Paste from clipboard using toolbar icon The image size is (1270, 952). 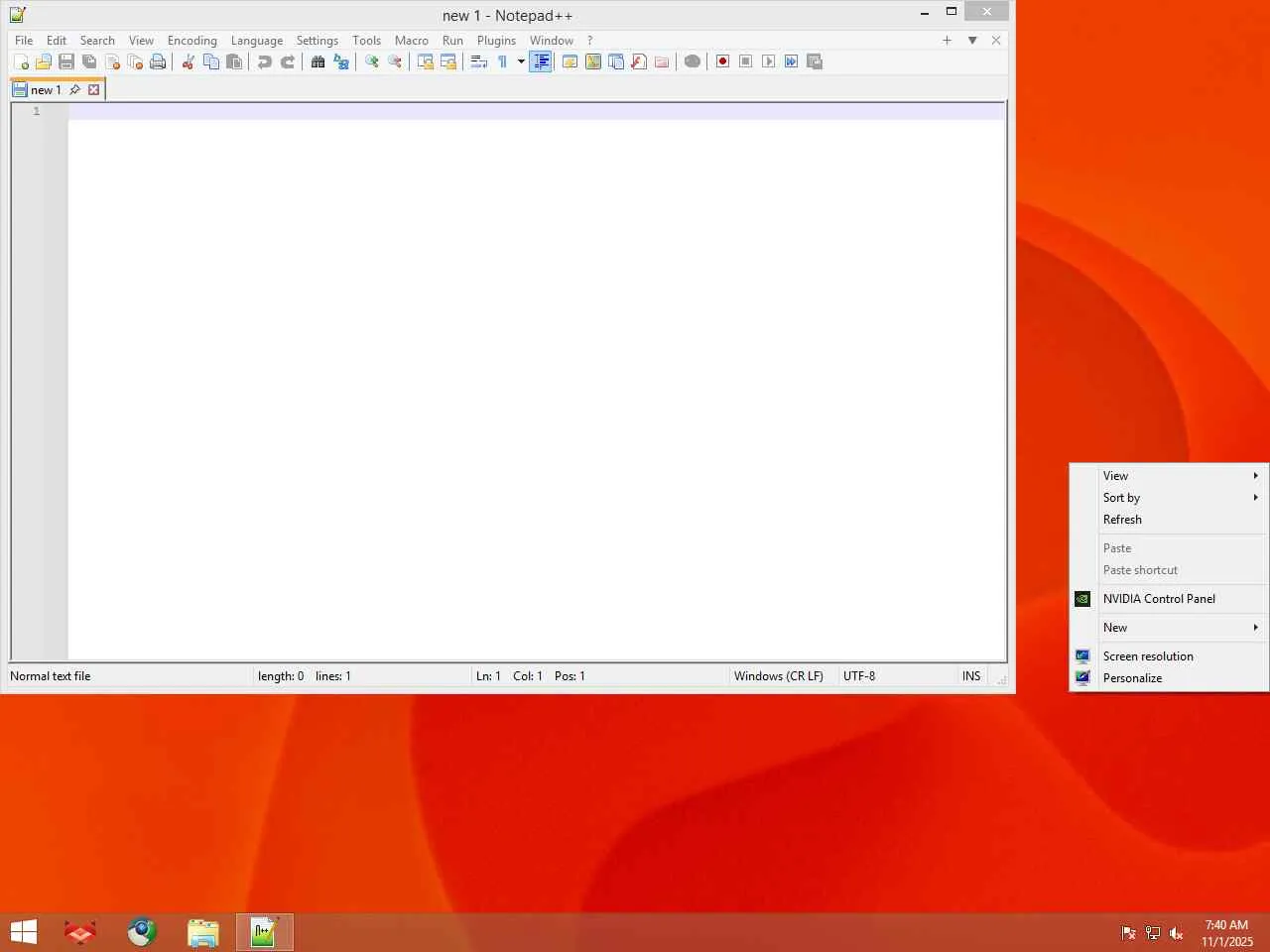(234, 61)
